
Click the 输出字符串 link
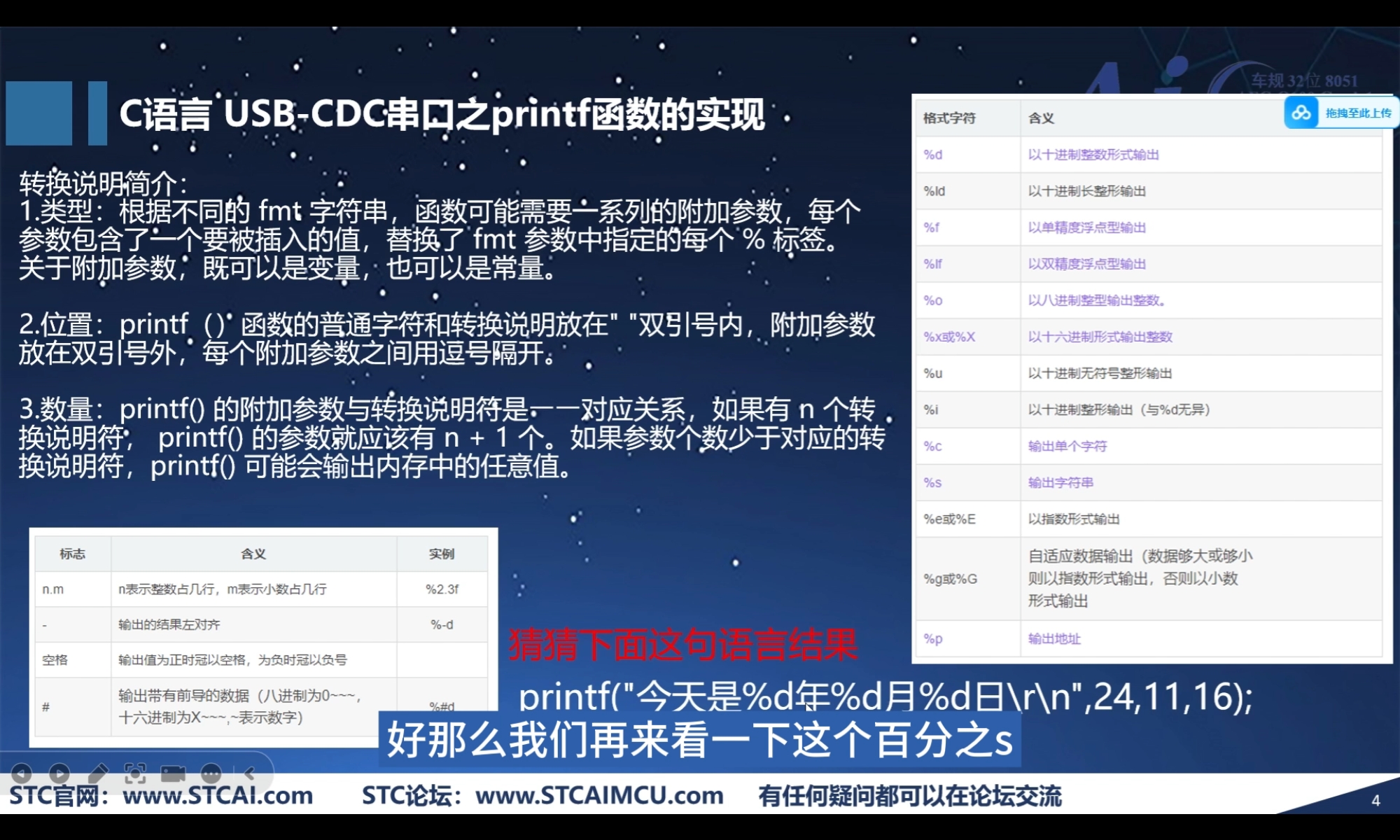[x=1060, y=482]
